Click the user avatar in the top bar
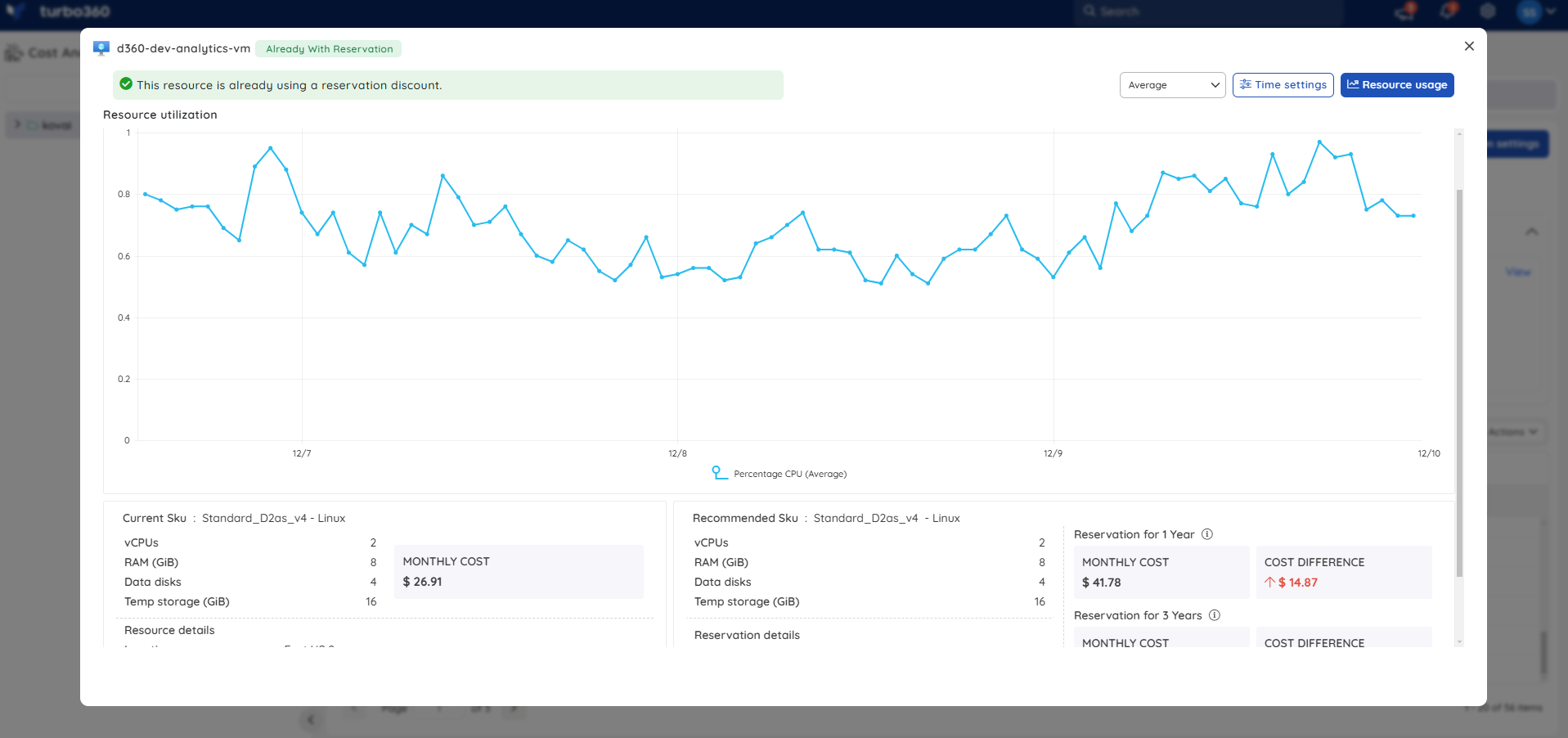This screenshot has width=1568, height=738. coord(1529,11)
